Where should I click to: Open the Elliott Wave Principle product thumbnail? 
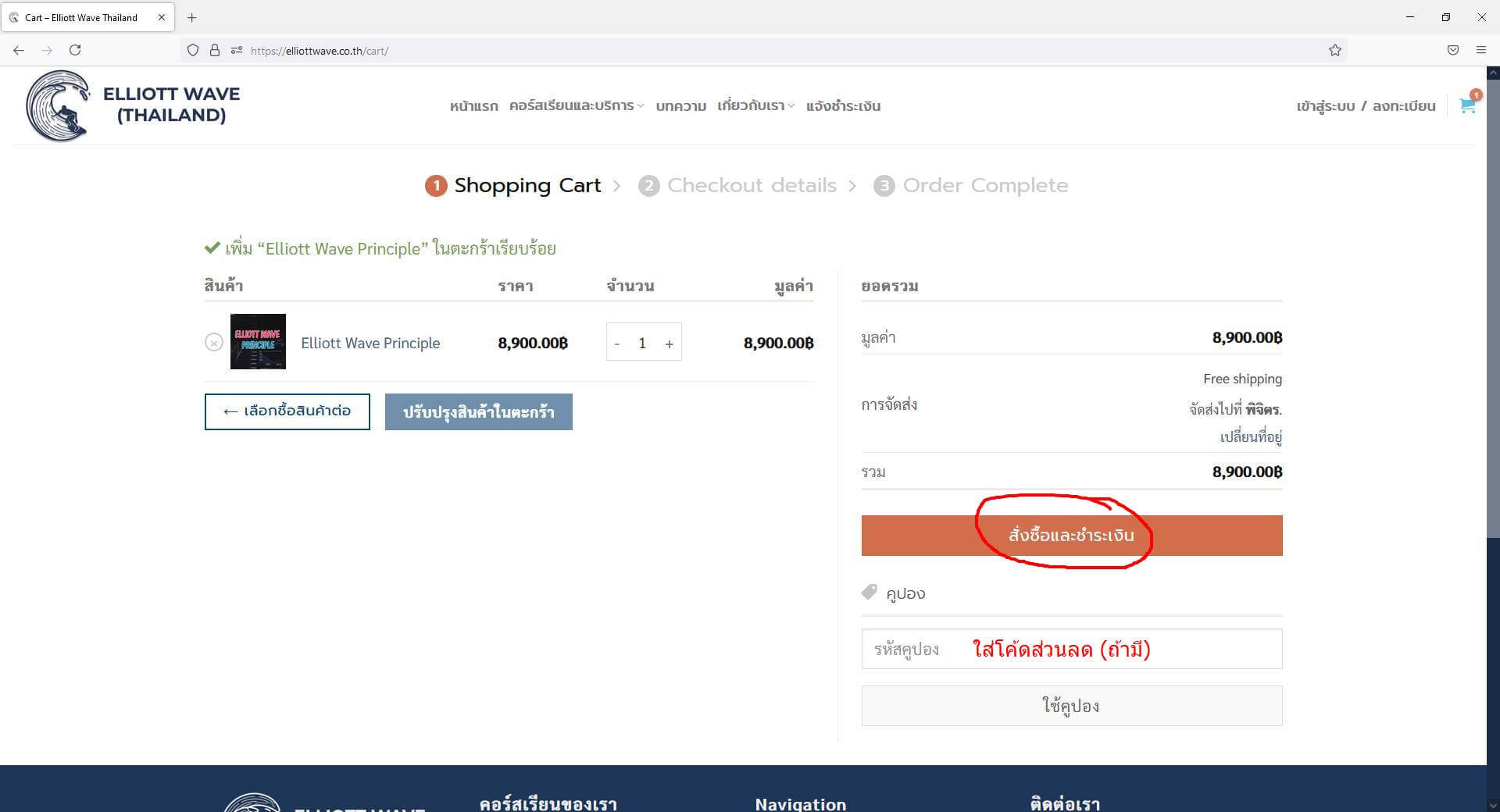point(258,342)
